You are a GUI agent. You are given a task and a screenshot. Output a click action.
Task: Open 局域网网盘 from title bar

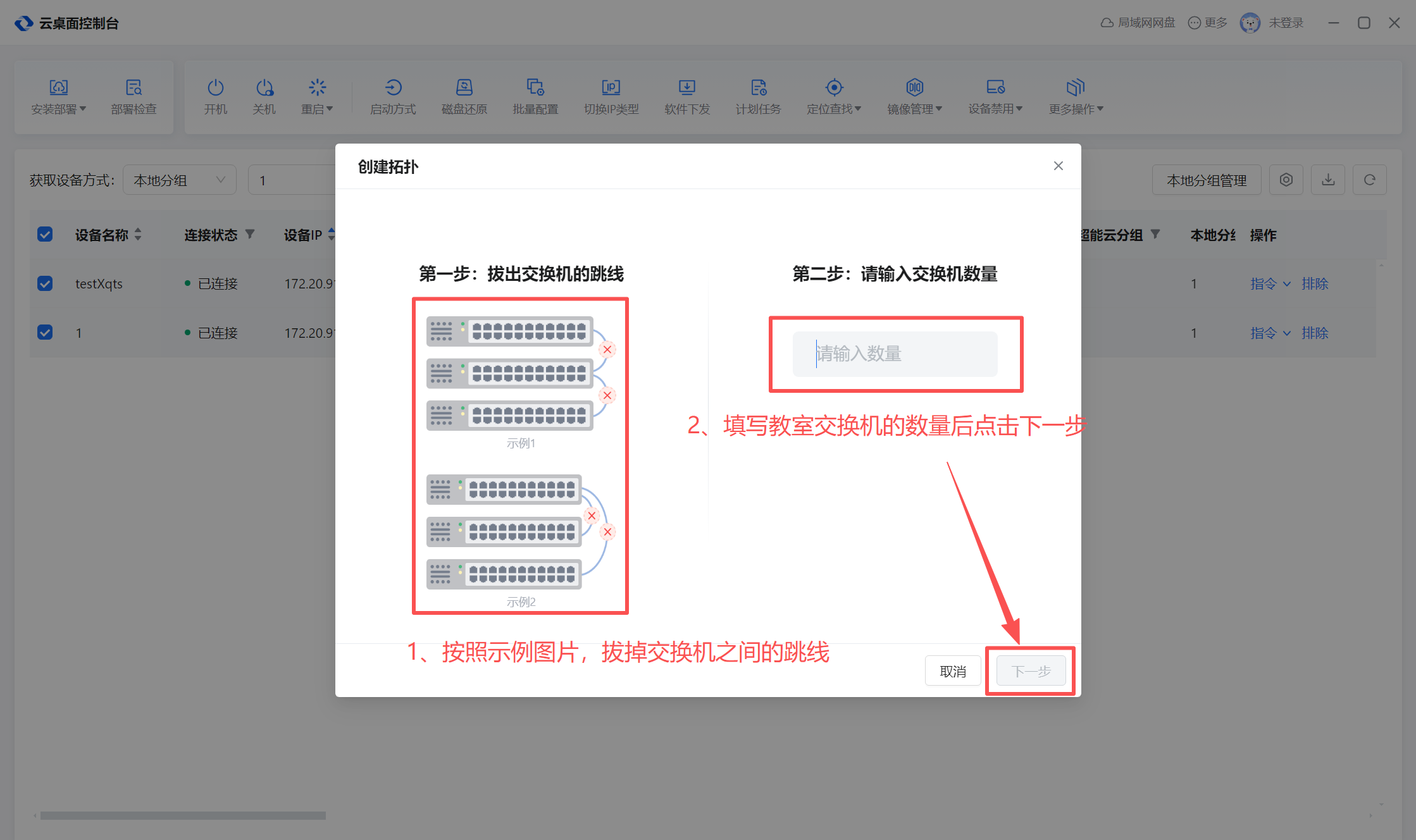(1138, 23)
